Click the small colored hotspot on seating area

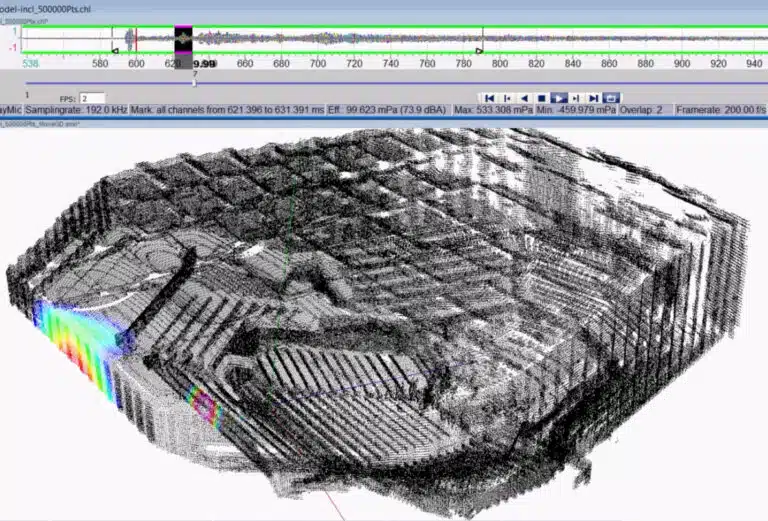point(204,407)
